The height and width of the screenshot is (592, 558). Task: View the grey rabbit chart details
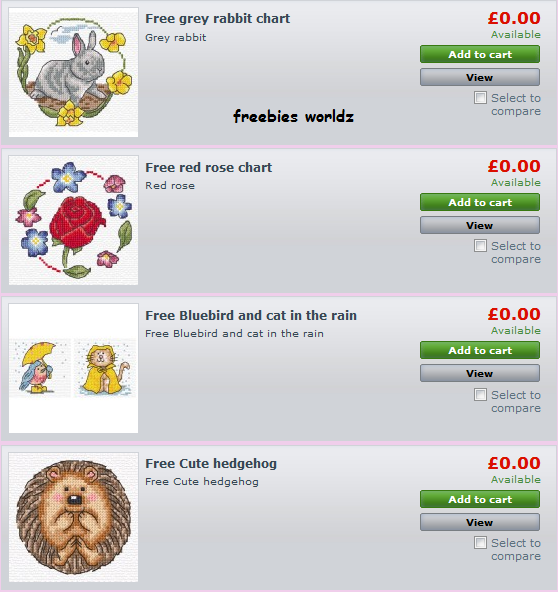click(480, 77)
